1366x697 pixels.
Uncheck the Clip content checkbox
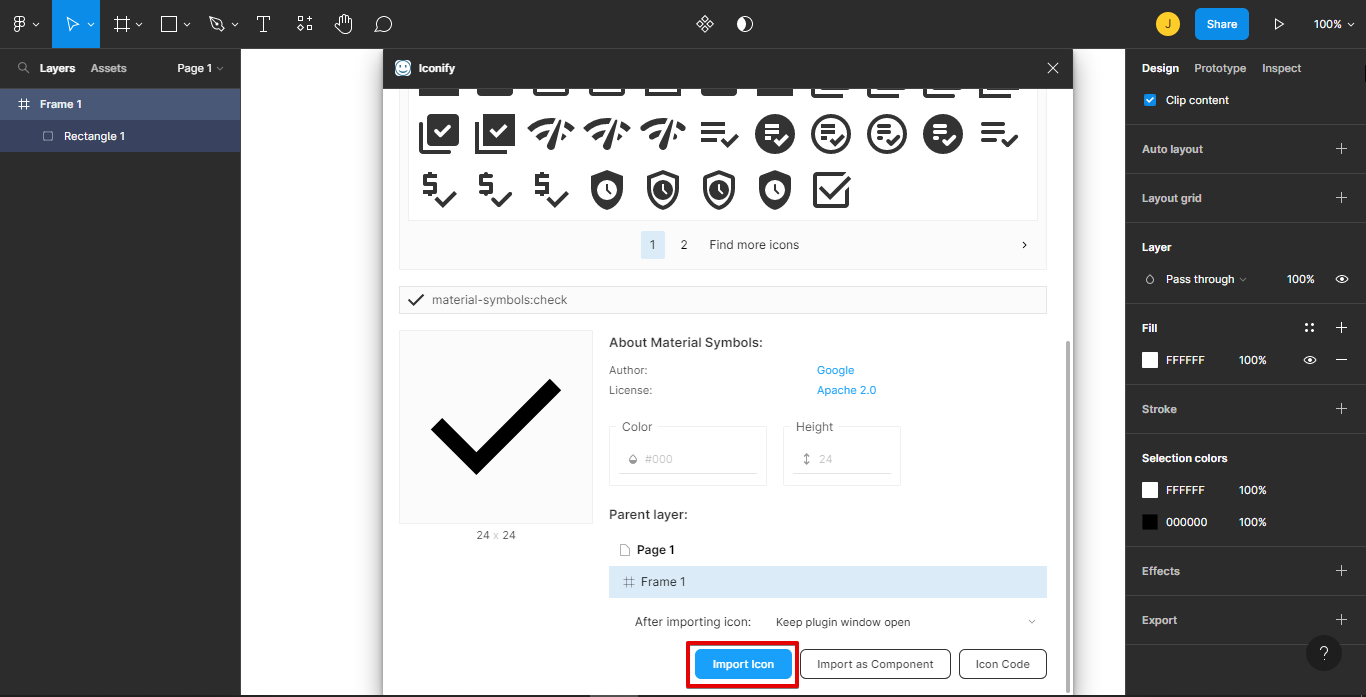point(1149,100)
